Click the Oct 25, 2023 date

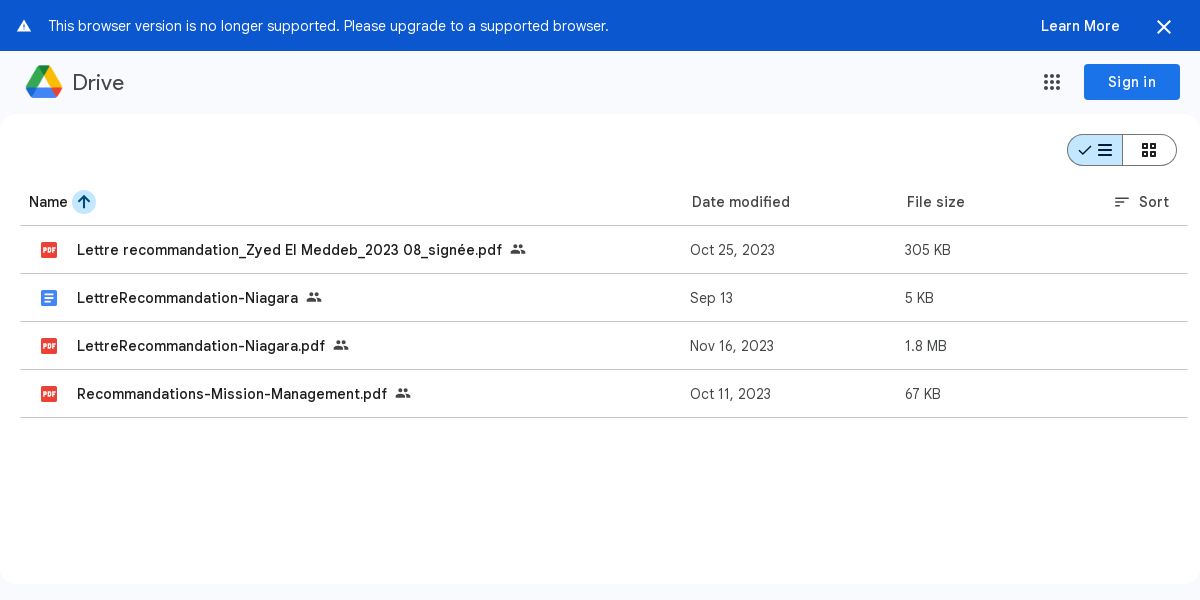click(x=732, y=250)
